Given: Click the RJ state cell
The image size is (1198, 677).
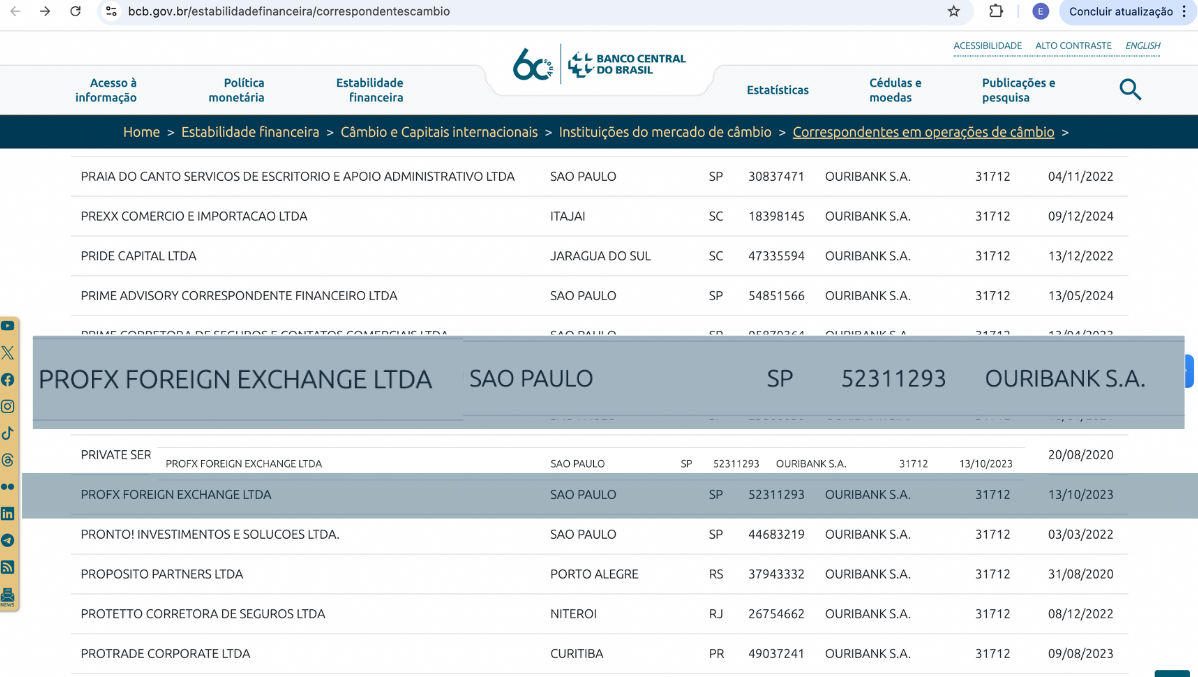Looking at the screenshot, I should click(716, 614).
